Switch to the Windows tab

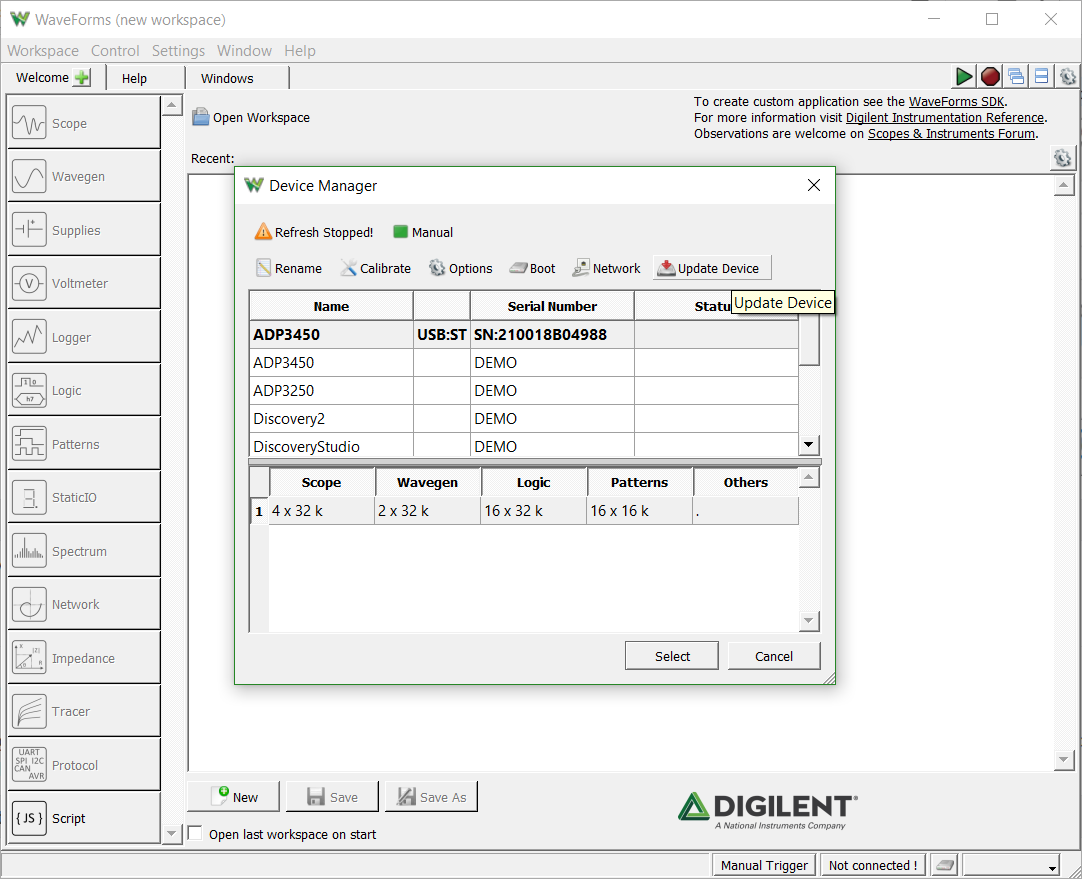227,78
